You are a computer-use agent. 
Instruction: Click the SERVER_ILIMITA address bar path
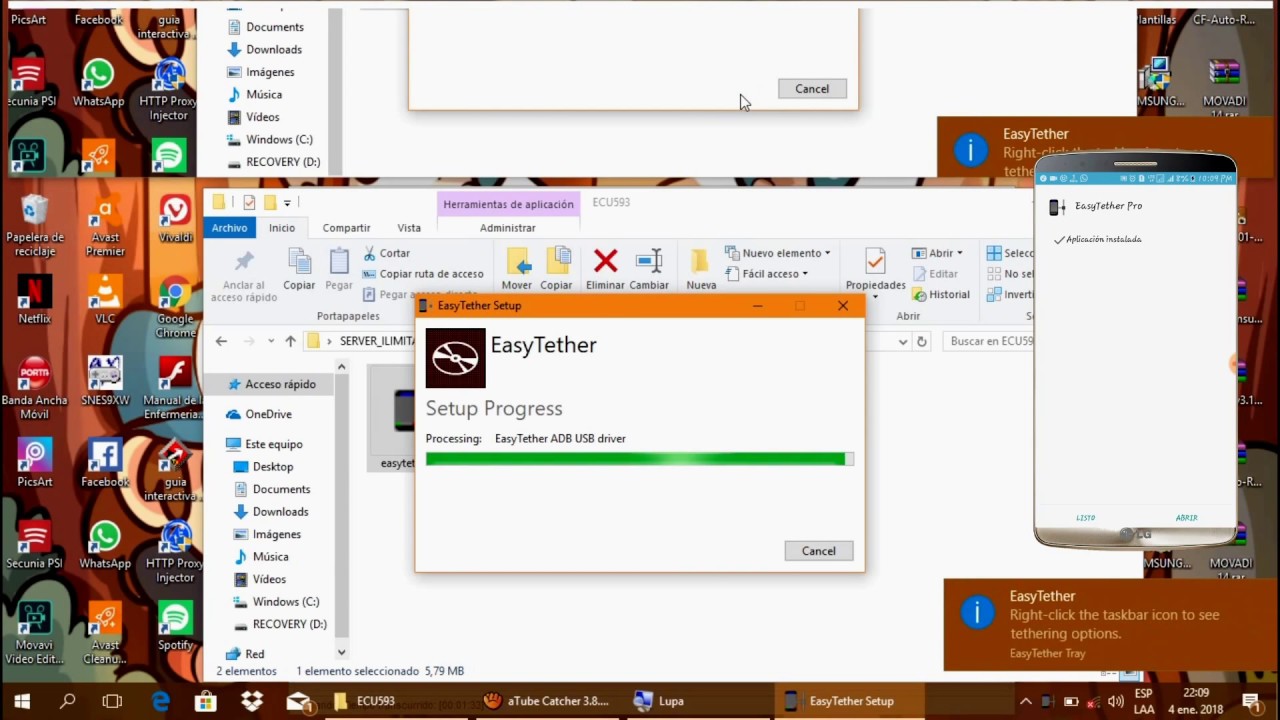[377, 341]
